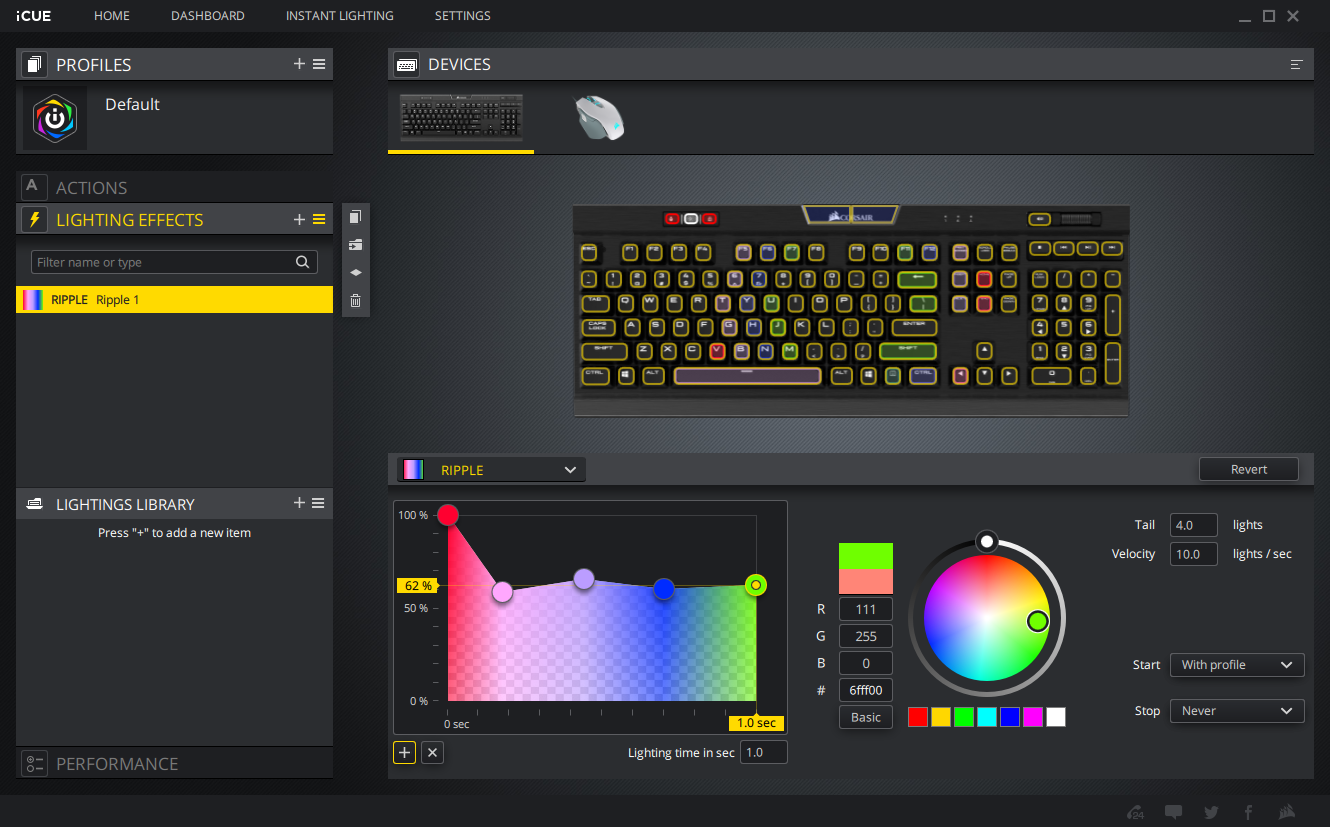Add a gradient point with plus button
The height and width of the screenshot is (827, 1330).
404,752
